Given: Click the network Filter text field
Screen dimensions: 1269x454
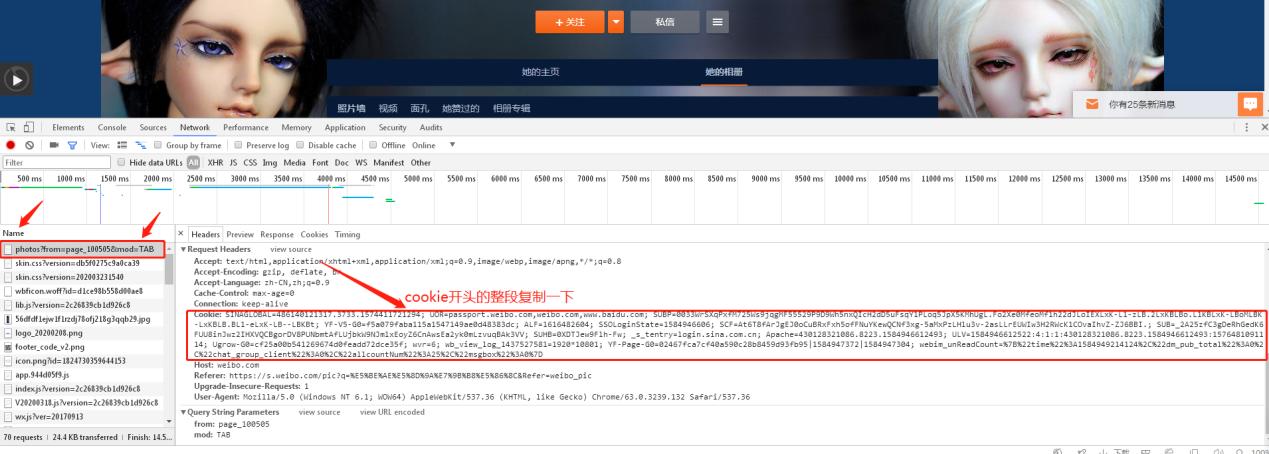Looking at the screenshot, I should 56,162.
